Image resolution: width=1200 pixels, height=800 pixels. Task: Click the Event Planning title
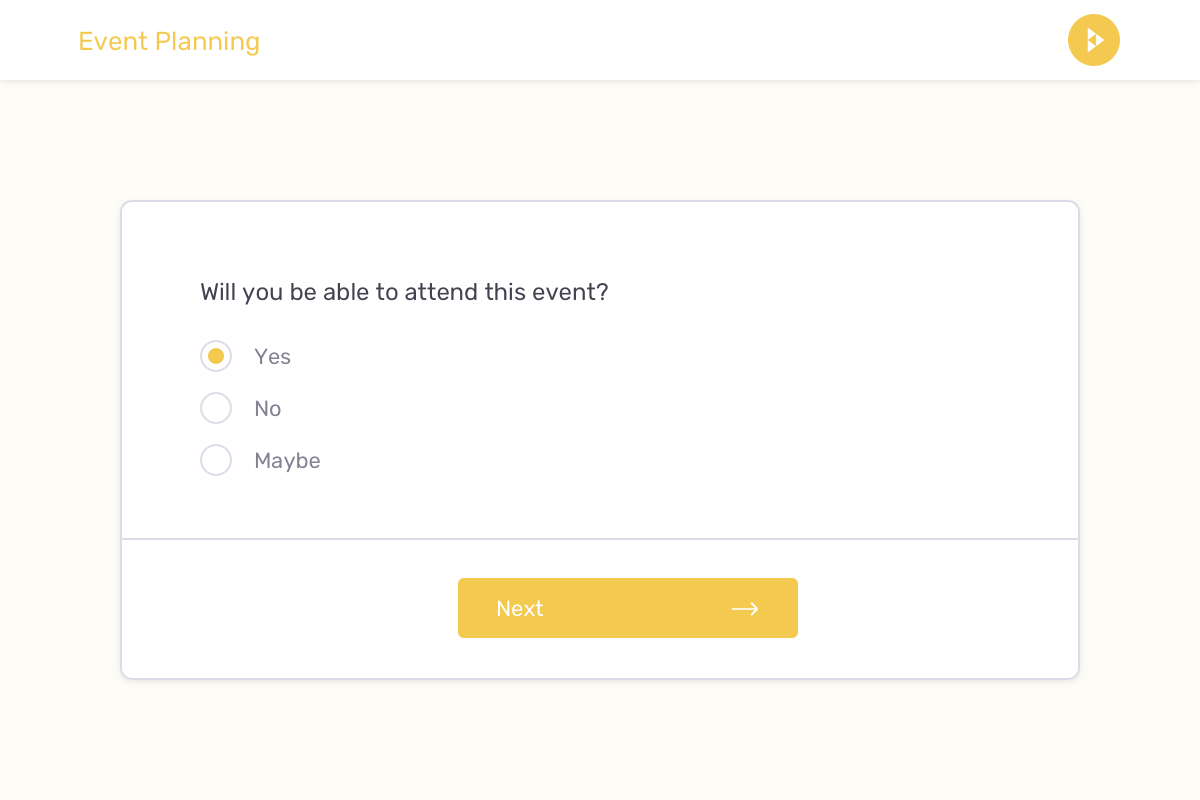[169, 42]
